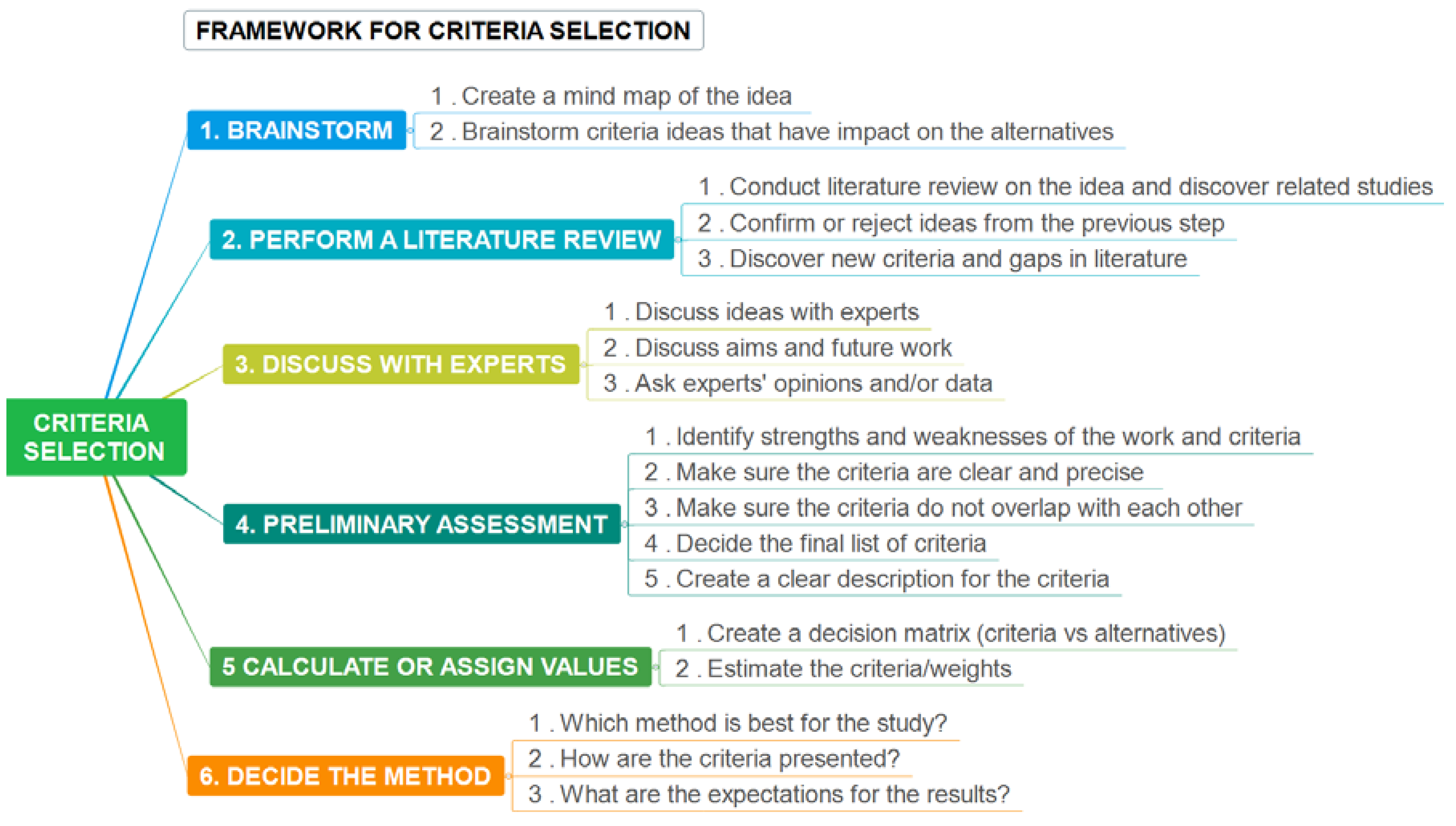
Task: Collapse the PRELIMINARY ASSESSMENT branch connector dot
Action: pyautogui.click(x=625, y=524)
